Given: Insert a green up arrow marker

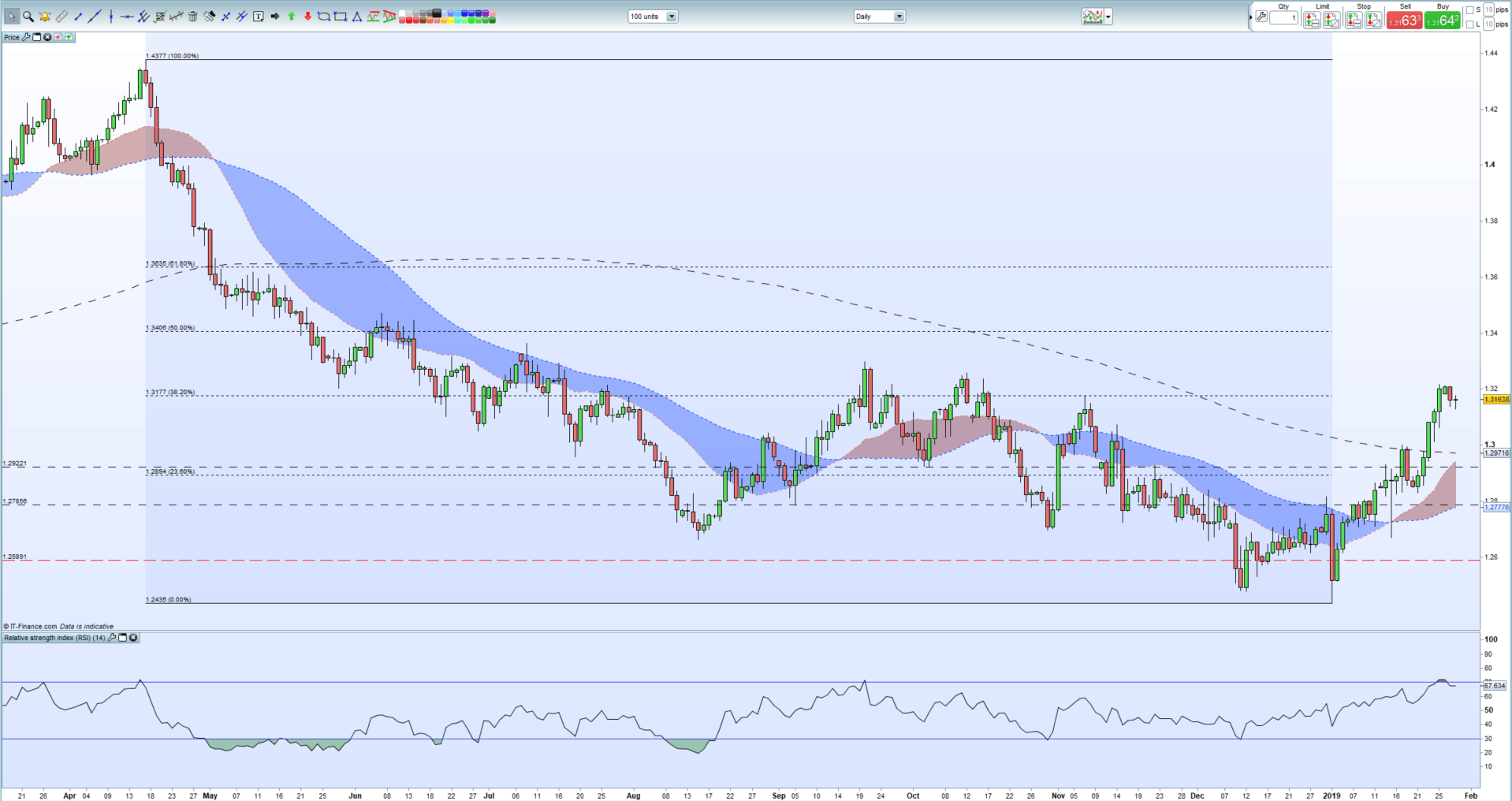Looking at the screenshot, I should 291,17.
